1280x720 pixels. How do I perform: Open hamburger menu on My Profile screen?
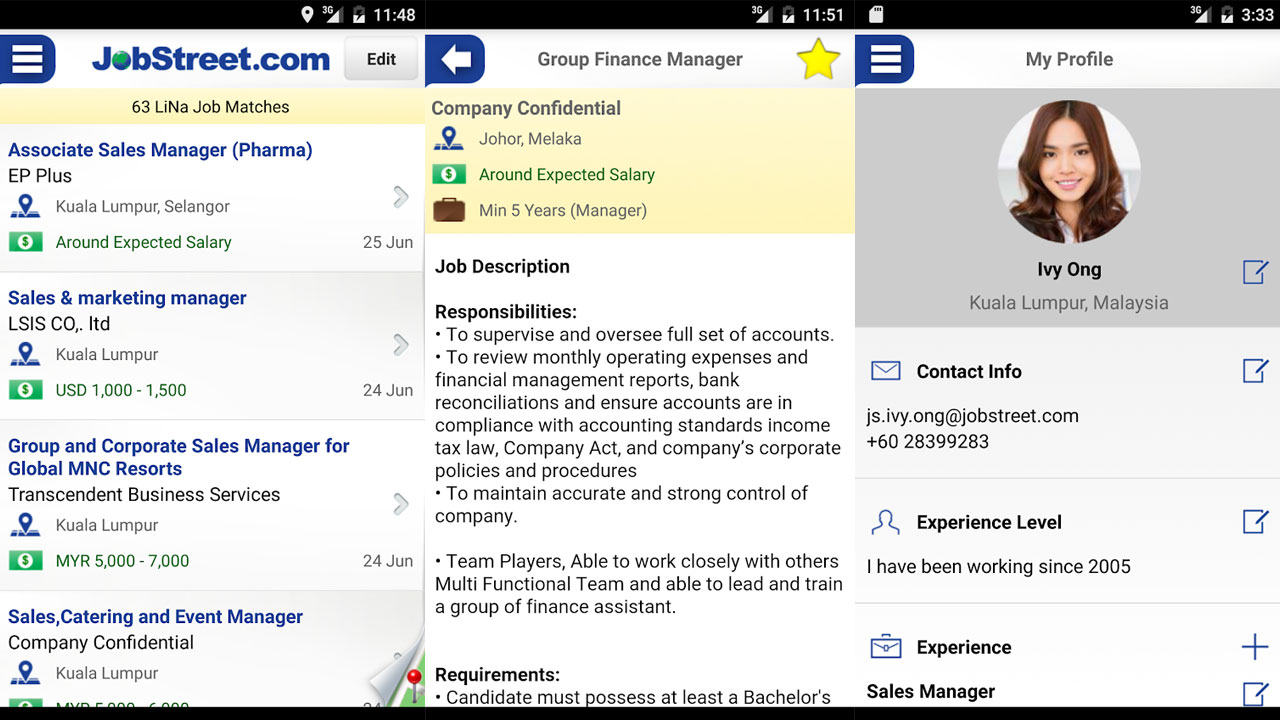(884, 59)
